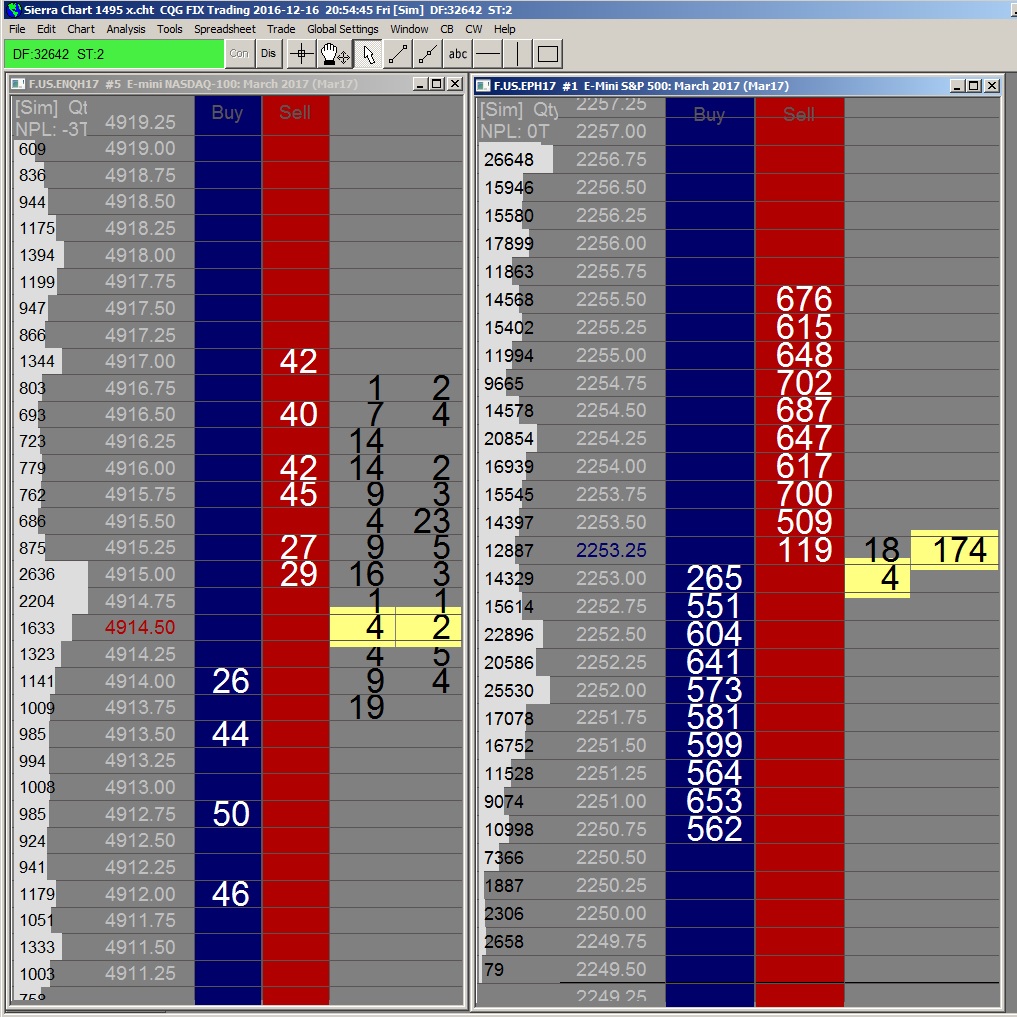Click S&P volume 26648 at 2256.75

509,160
